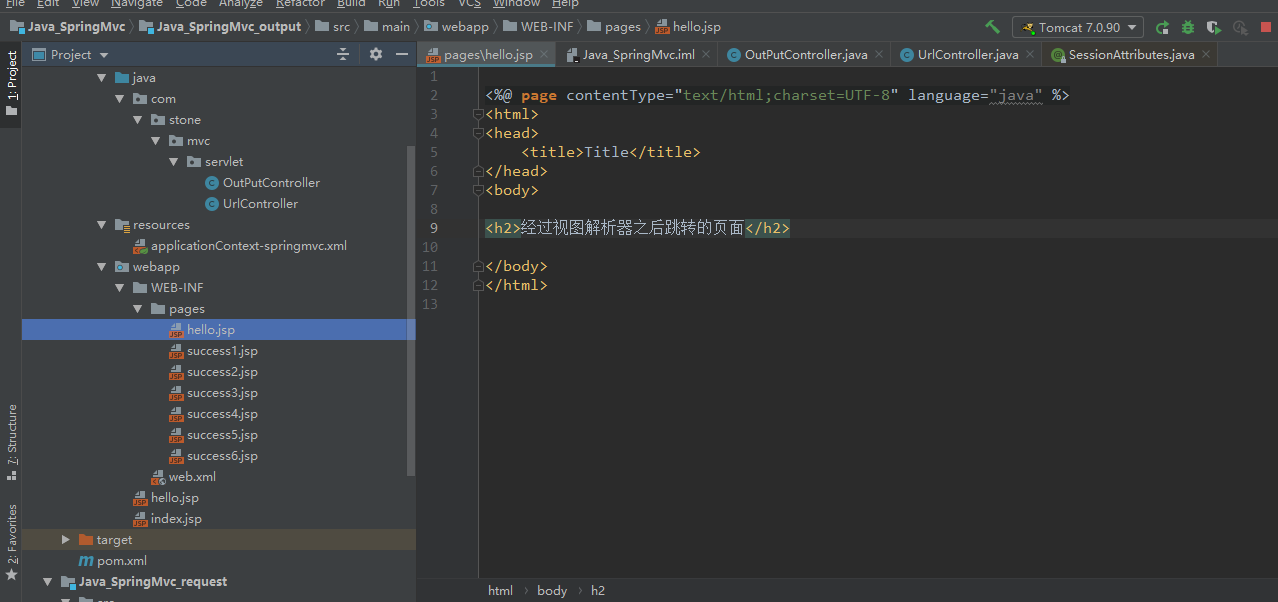Click the web.xml file icon in tree
1278x602 pixels.
[158, 477]
